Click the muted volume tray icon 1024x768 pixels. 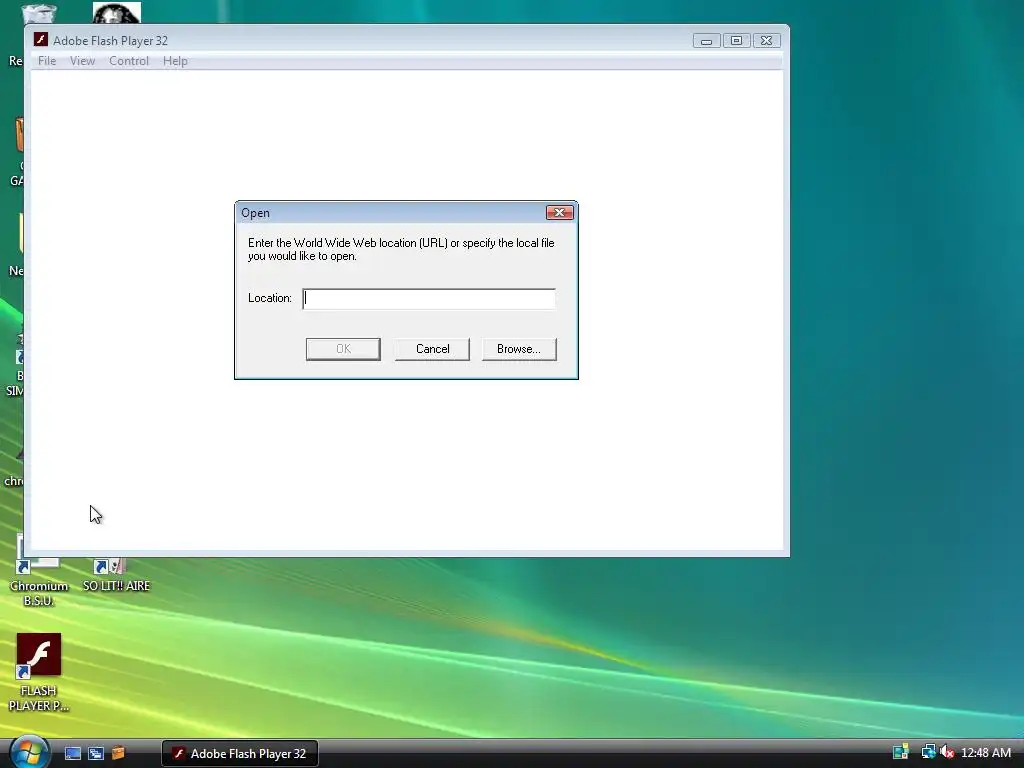coord(947,753)
